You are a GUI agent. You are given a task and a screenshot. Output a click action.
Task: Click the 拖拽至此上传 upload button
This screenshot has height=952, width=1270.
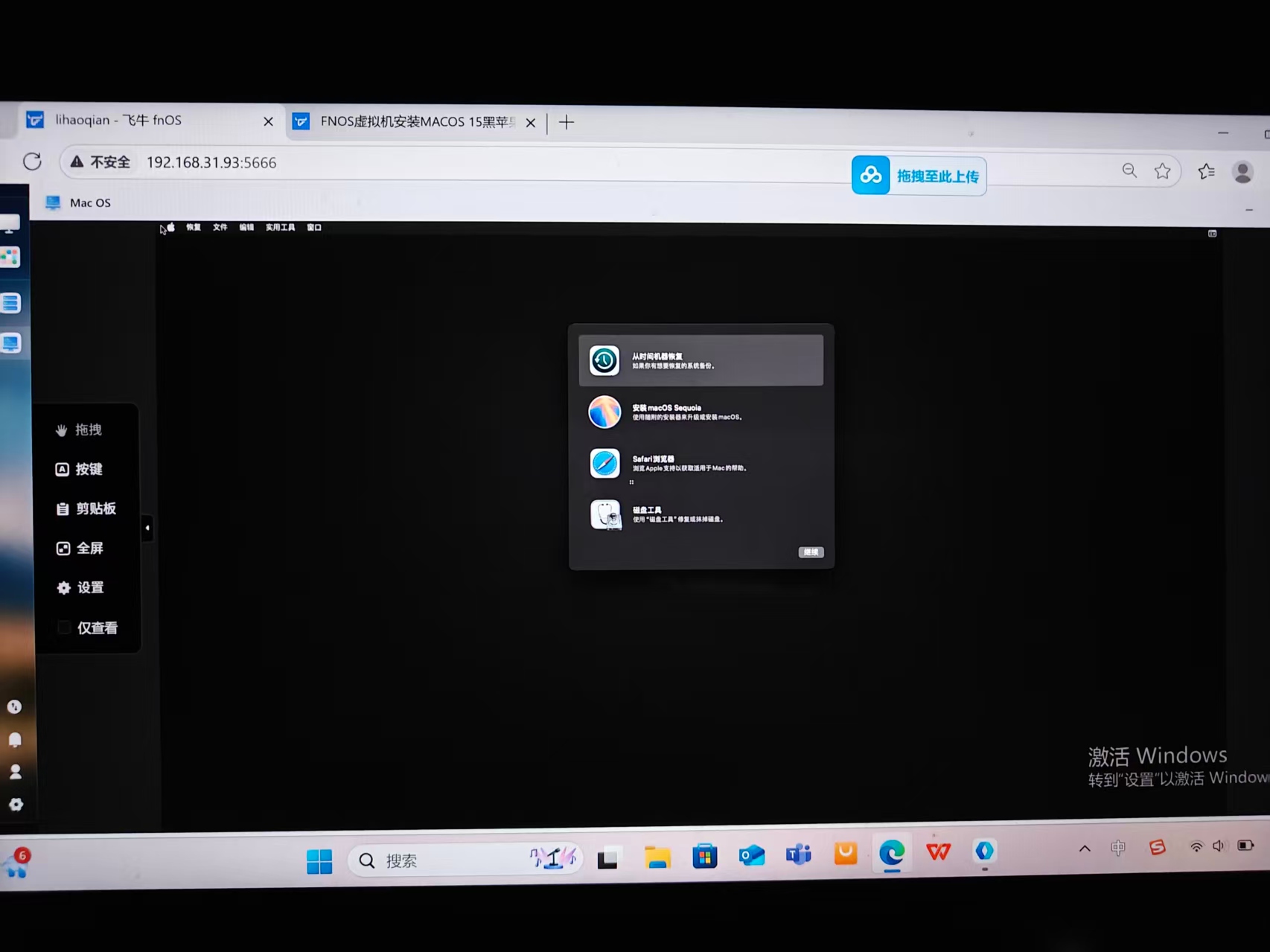tap(919, 176)
